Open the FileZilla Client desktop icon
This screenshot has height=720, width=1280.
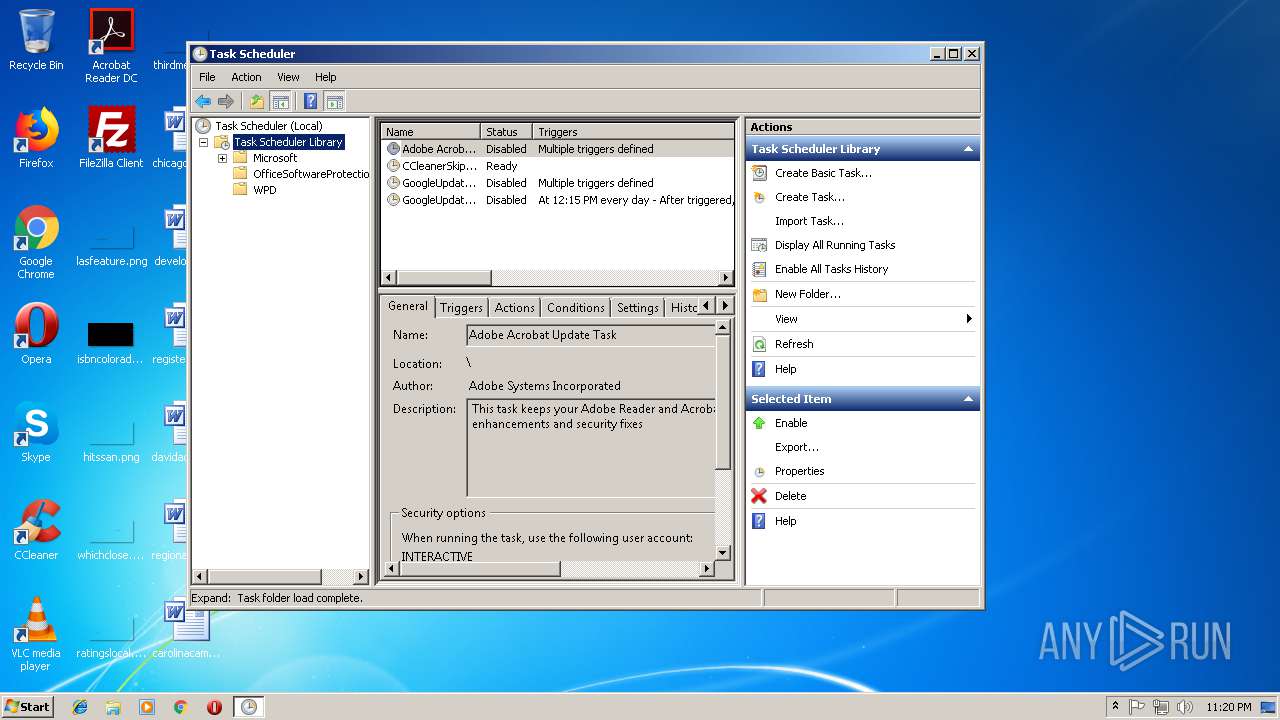click(111, 137)
